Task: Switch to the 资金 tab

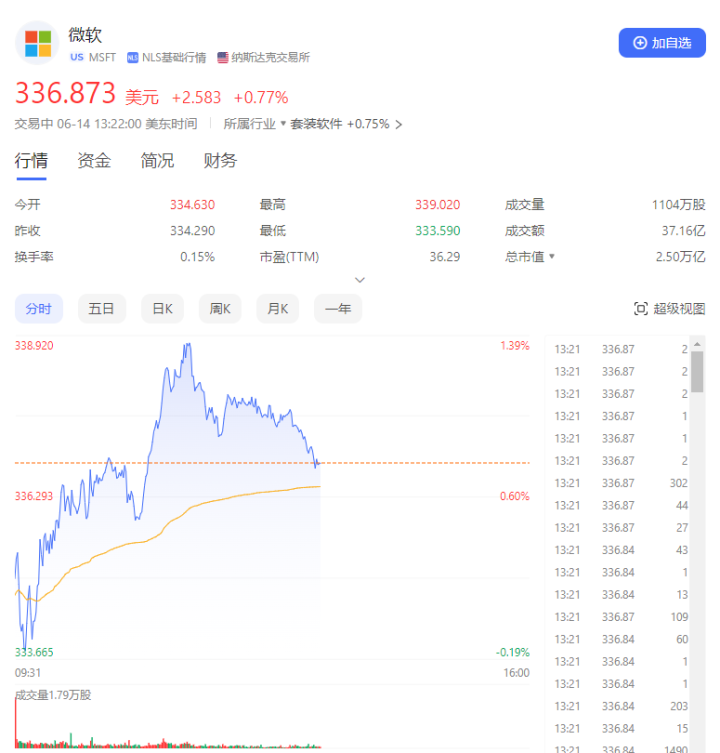Action: tap(94, 161)
